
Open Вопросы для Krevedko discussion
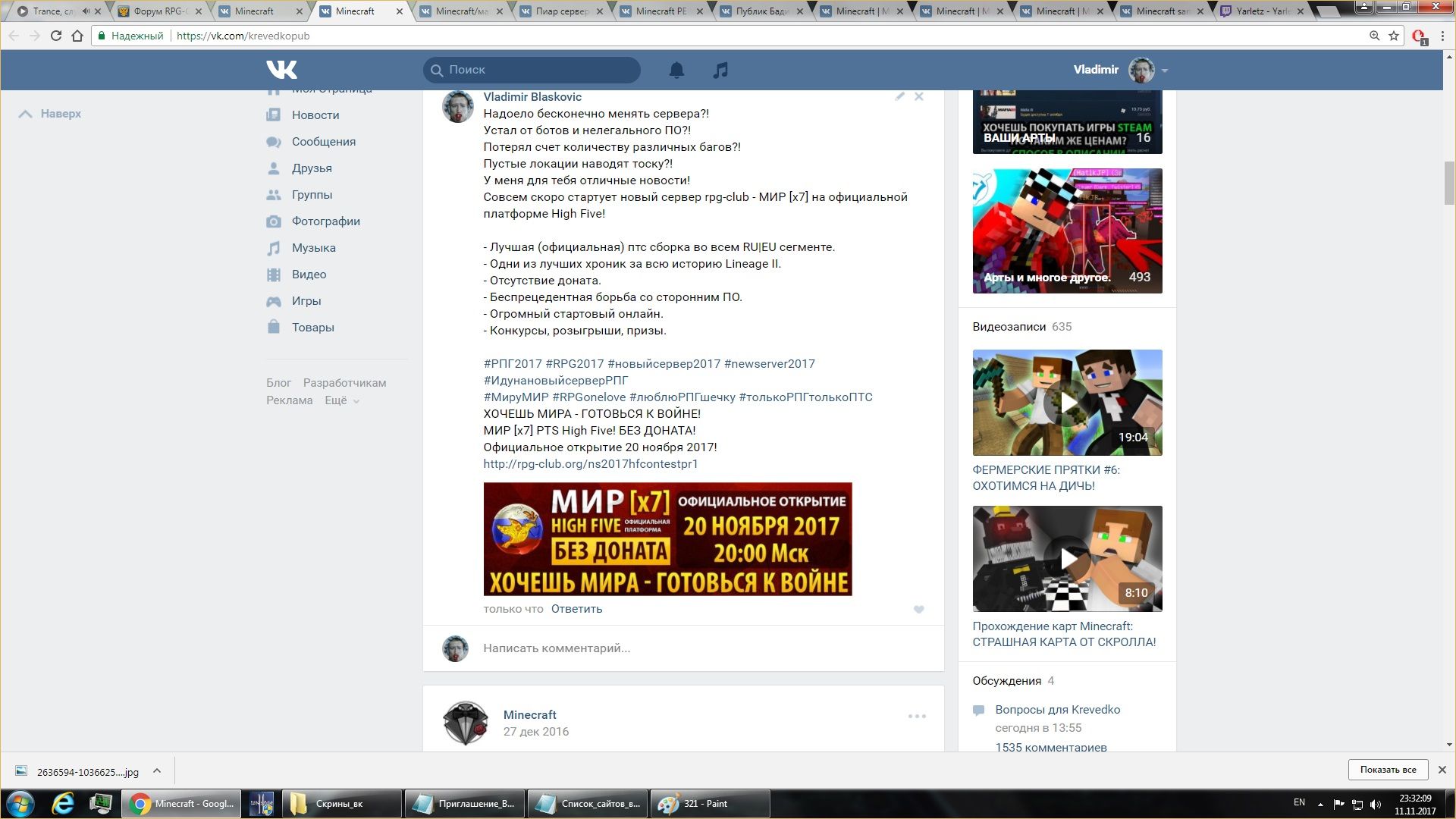click(1057, 710)
